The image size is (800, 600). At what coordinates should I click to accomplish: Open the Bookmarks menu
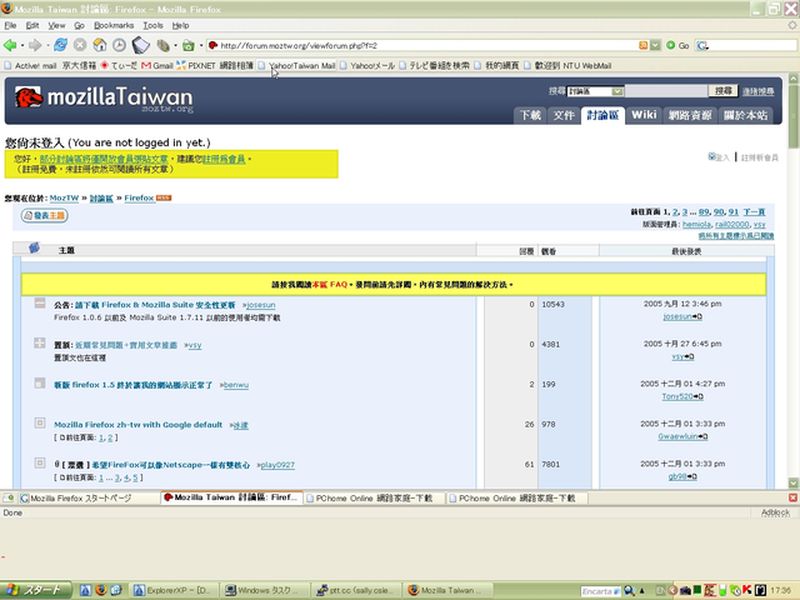114,25
